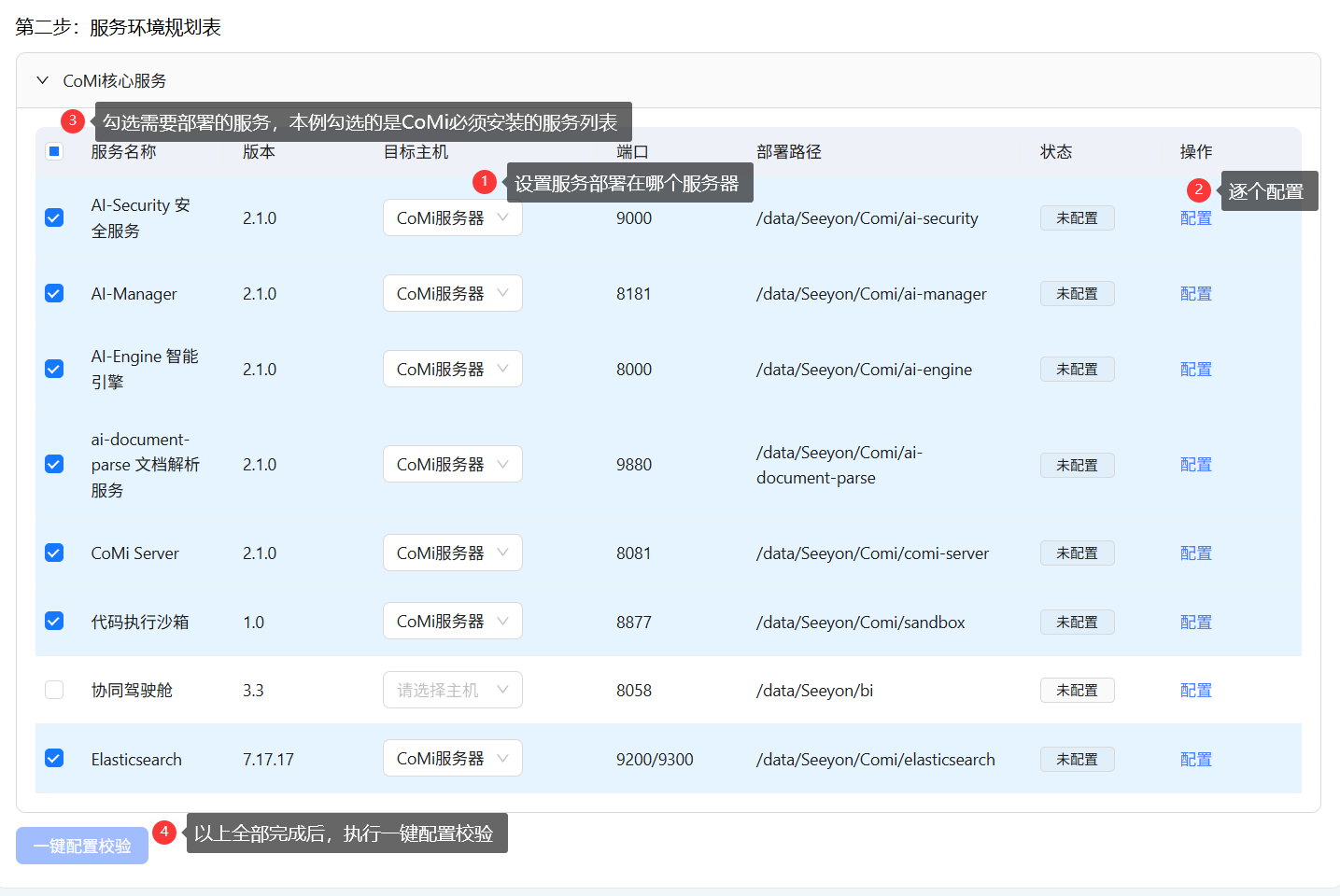
Task: Click 配置 link for CoMi Server row
Action: 1196,553
